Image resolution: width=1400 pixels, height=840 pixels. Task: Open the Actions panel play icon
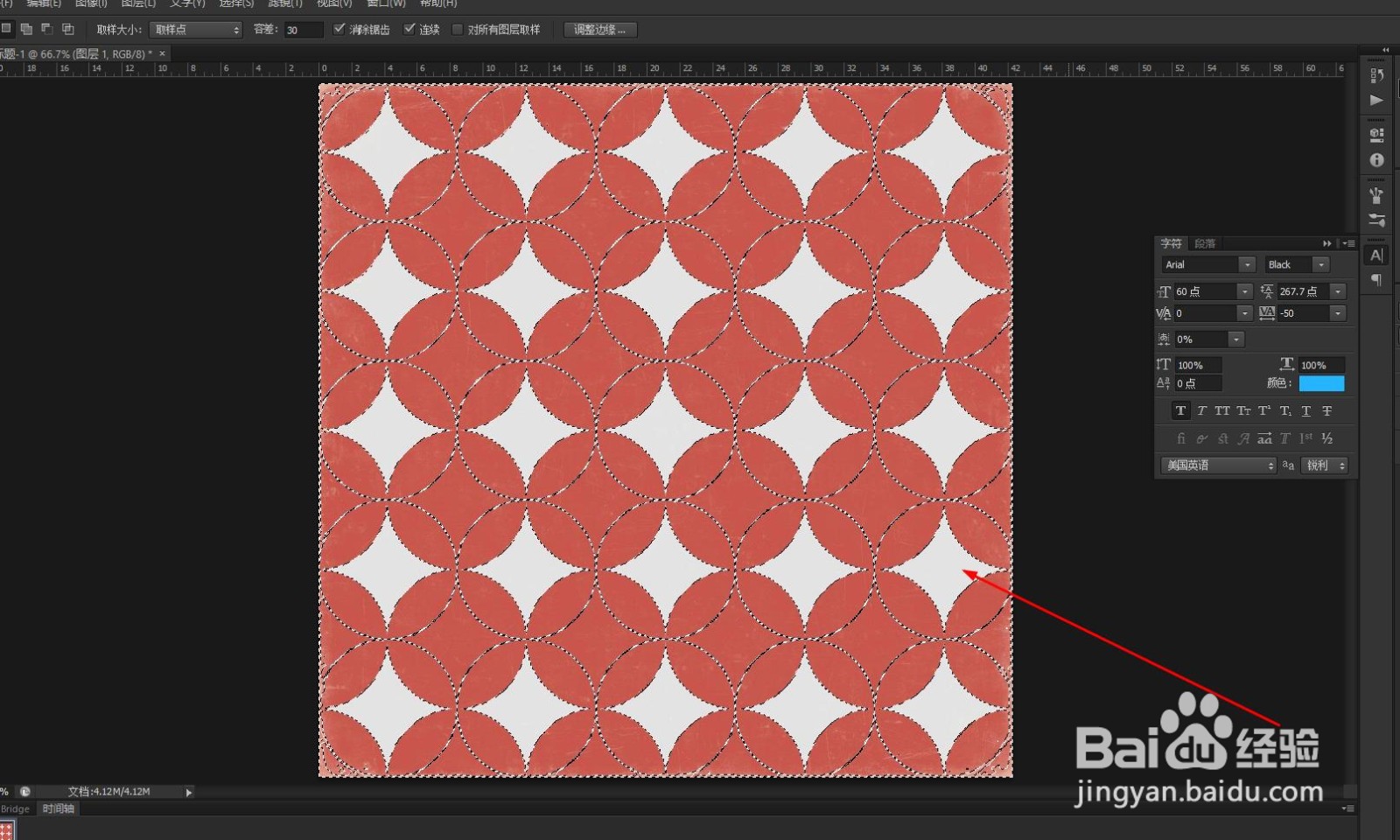coord(1376,100)
